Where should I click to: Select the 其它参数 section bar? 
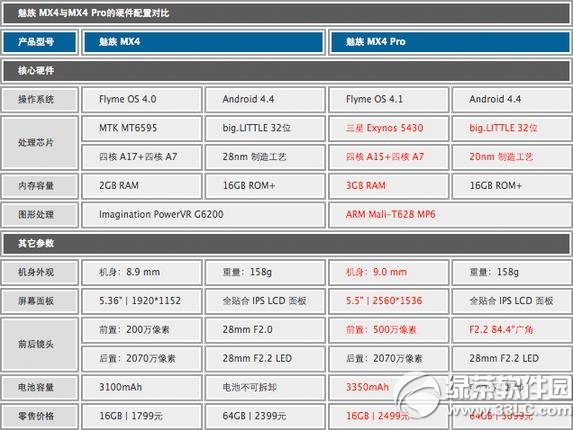[286, 244]
